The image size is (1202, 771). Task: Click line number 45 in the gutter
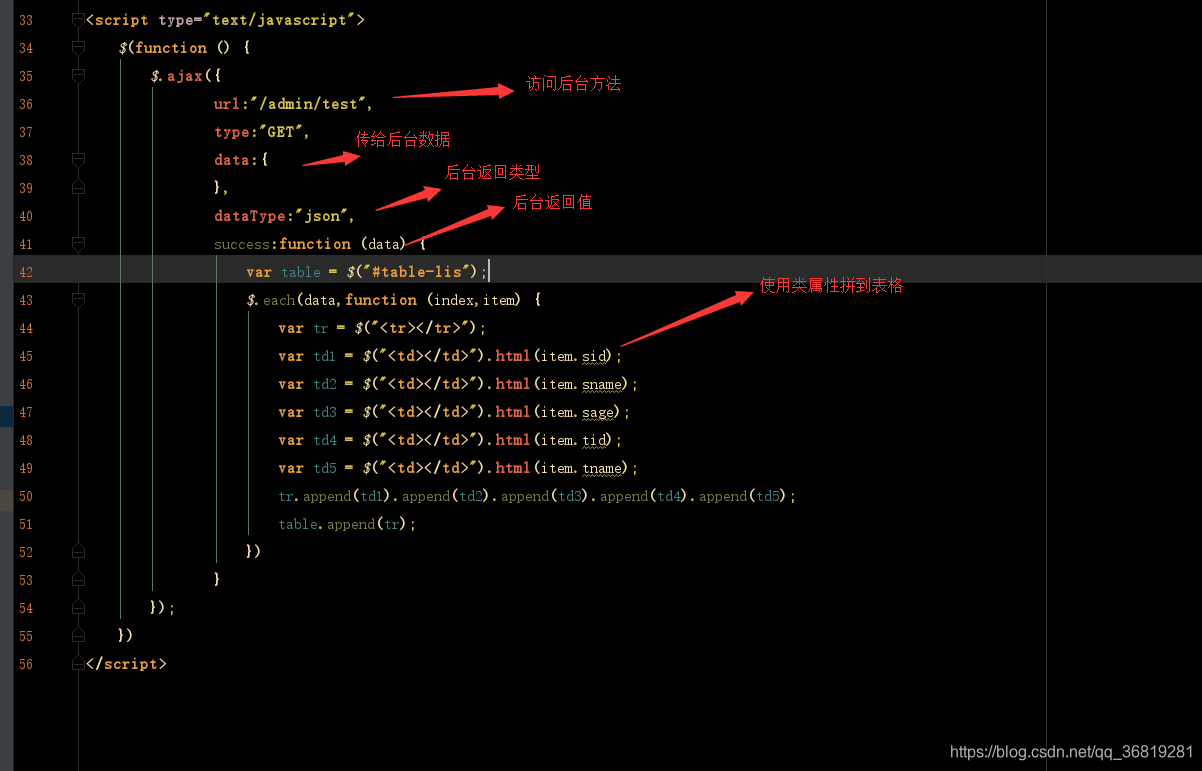[x=26, y=356]
